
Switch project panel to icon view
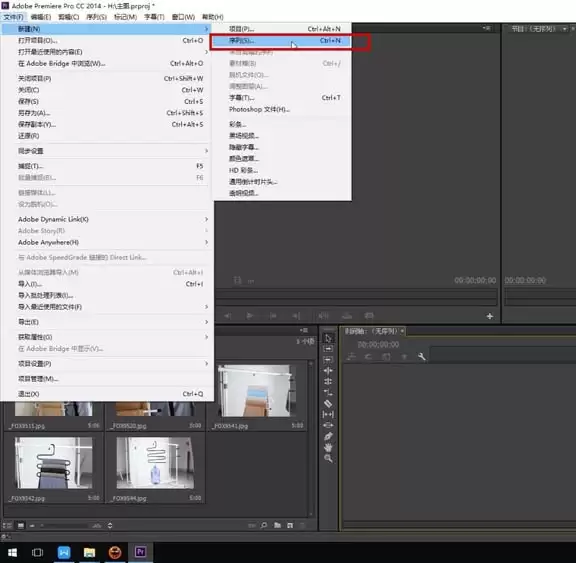(21, 526)
